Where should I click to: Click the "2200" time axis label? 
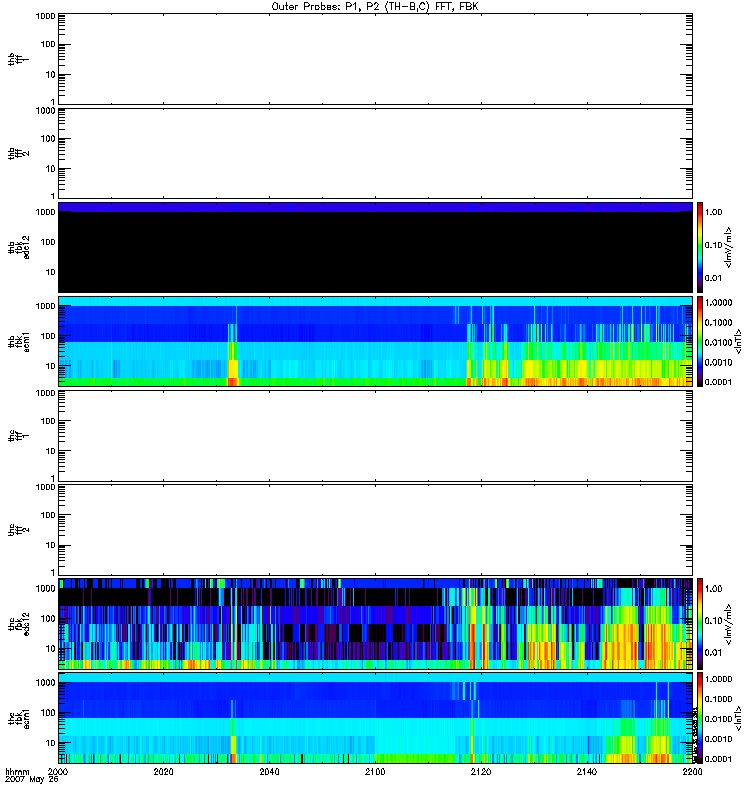click(x=692, y=772)
